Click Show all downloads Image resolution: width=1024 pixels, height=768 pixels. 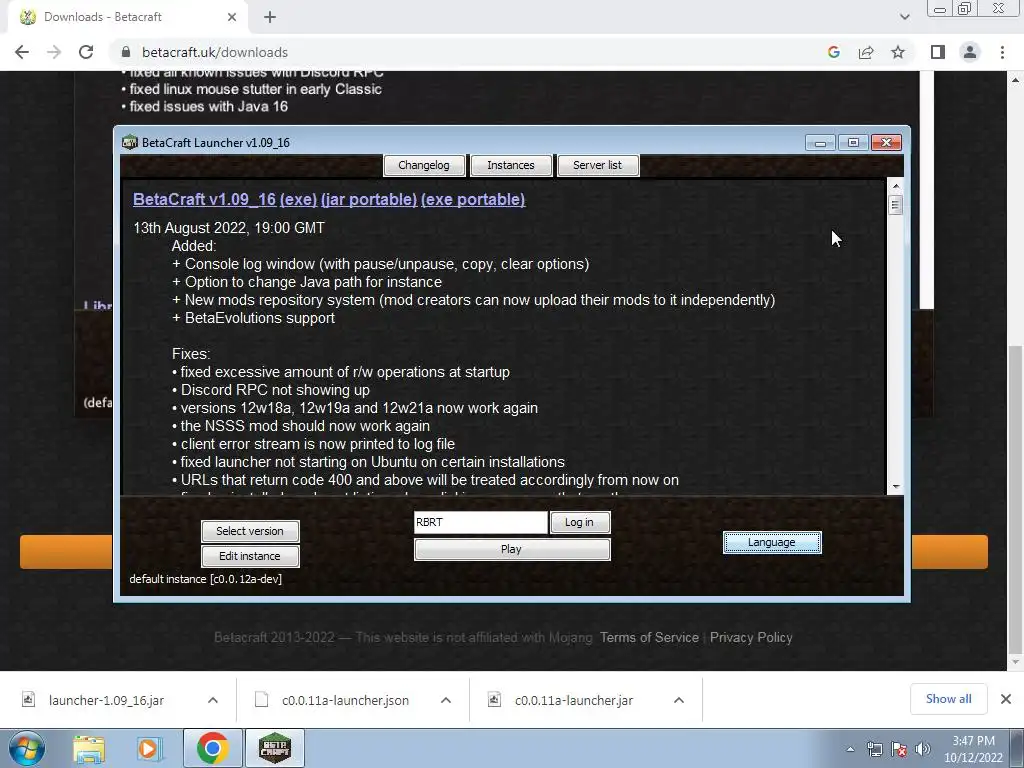(x=948, y=699)
